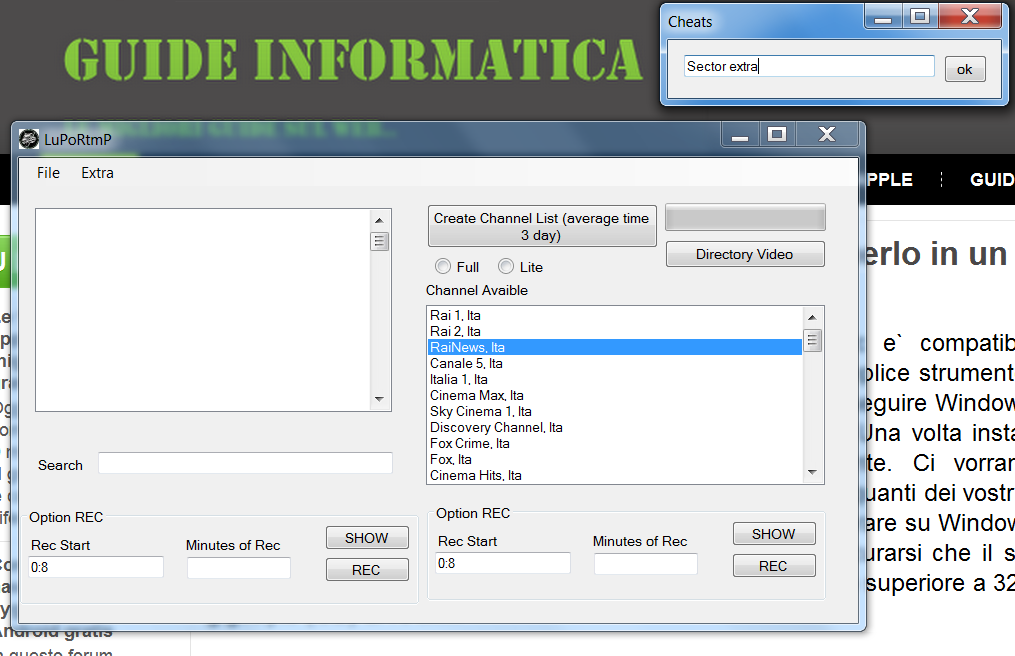Select Sky Cinema 1, Ita channel

(615, 411)
